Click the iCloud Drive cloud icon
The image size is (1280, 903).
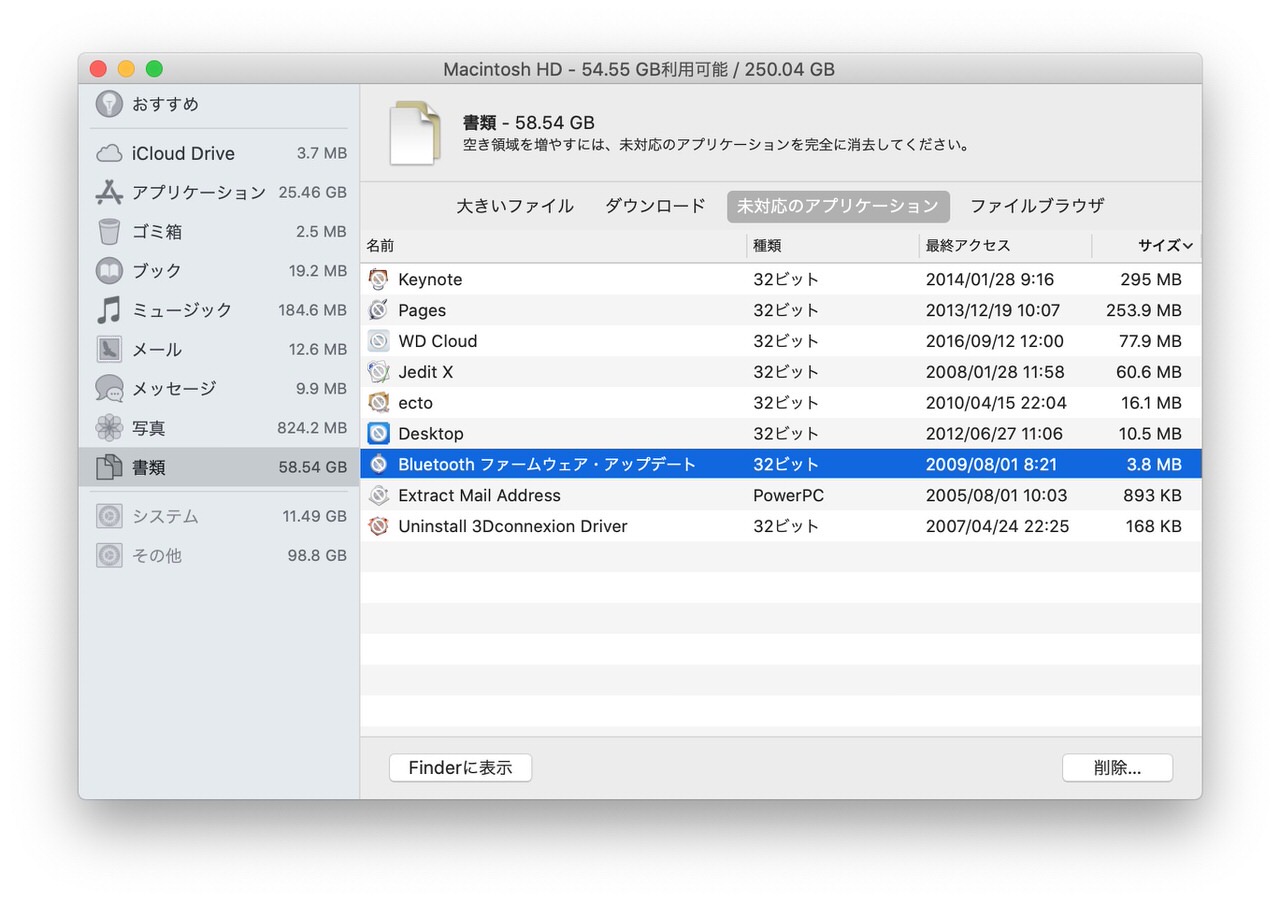pyautogui.click(x=109, y=154)
